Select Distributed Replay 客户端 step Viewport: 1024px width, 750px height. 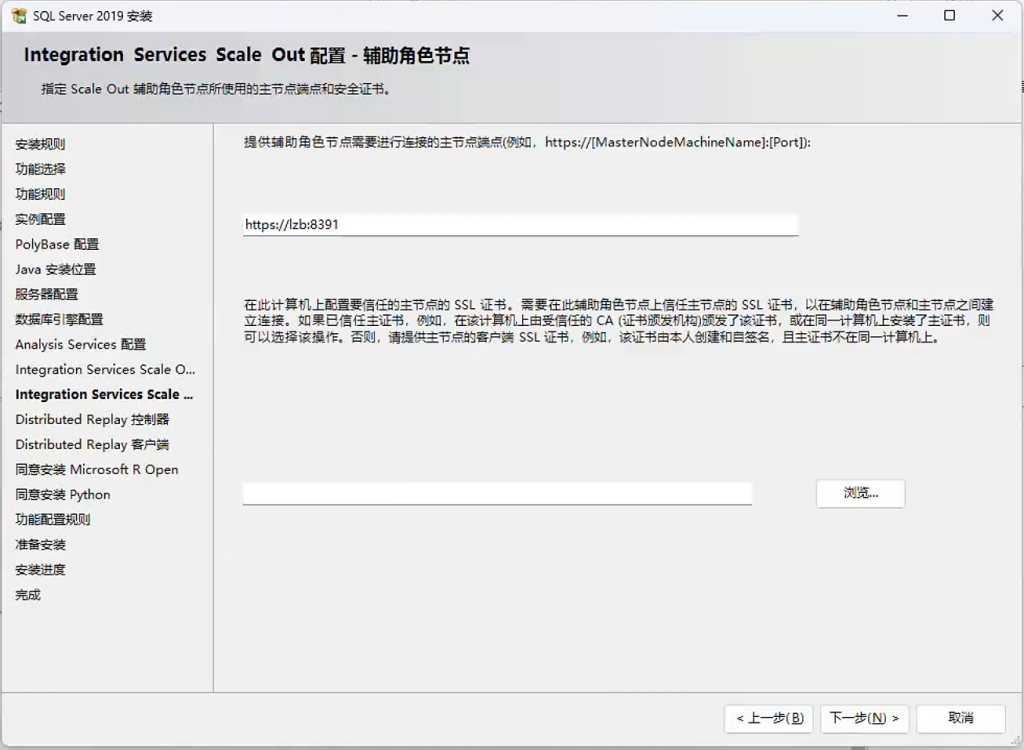pos(92,444)
